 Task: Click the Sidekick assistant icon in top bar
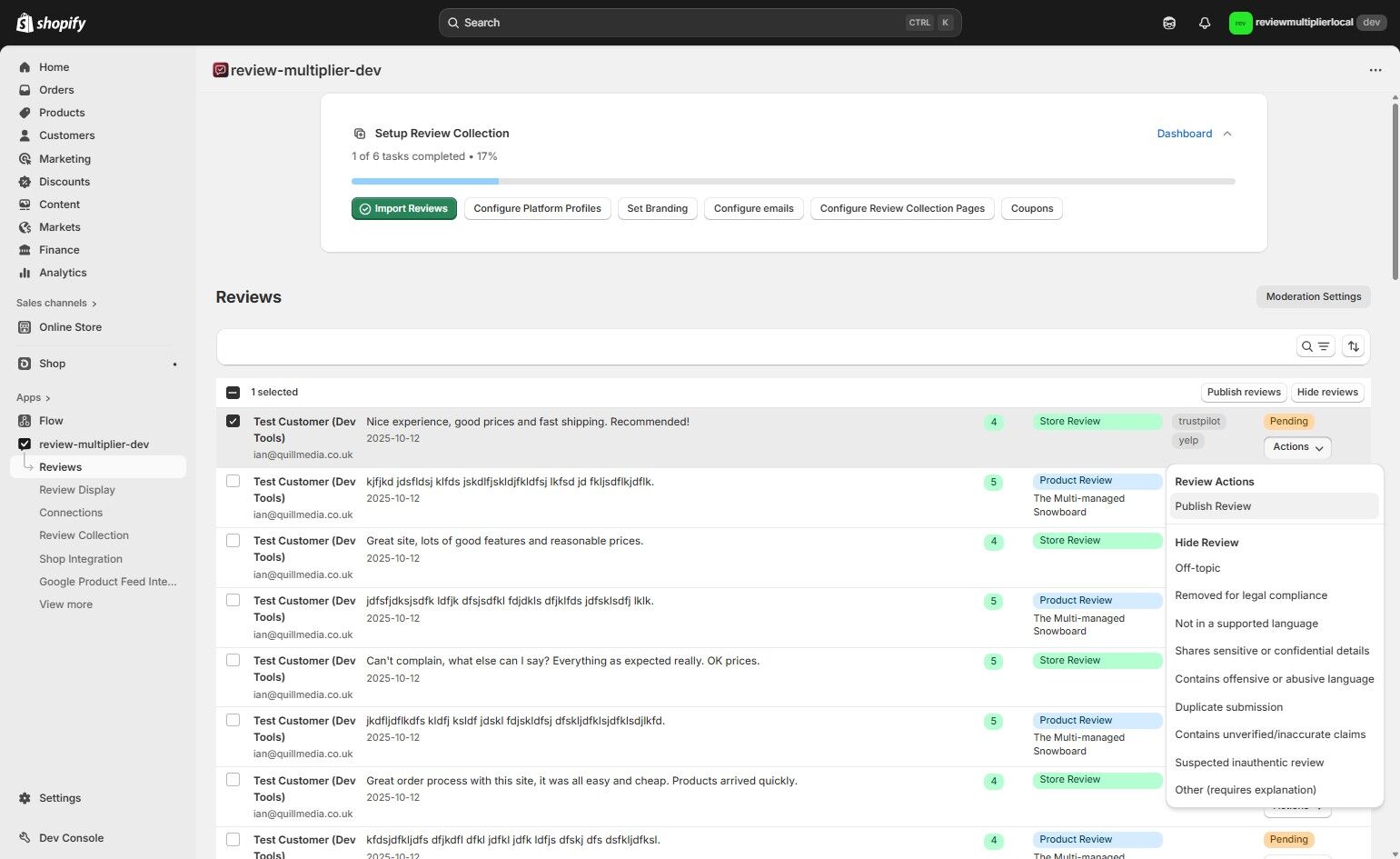click(x=1169, y=23)
